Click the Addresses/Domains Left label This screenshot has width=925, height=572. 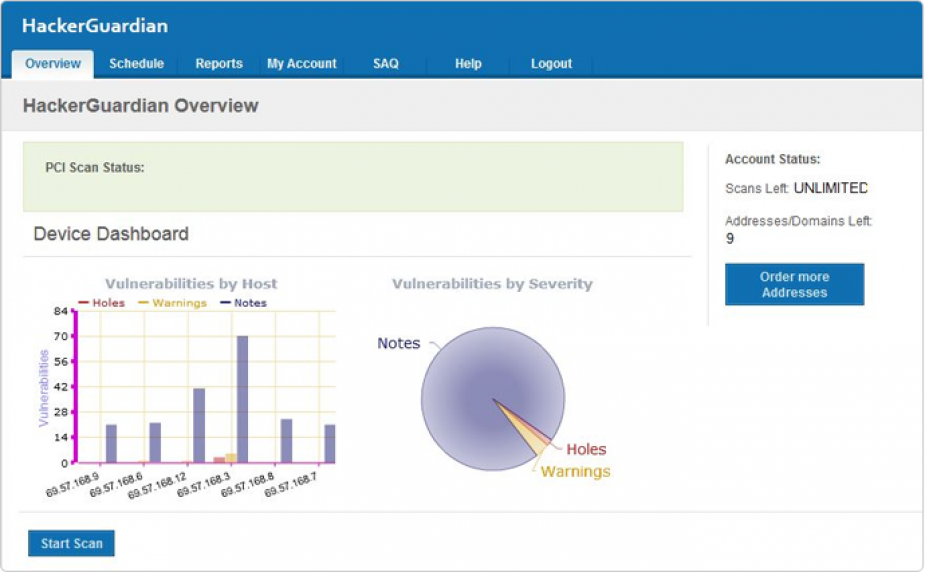pyautogui.click(x=798, y=221)
